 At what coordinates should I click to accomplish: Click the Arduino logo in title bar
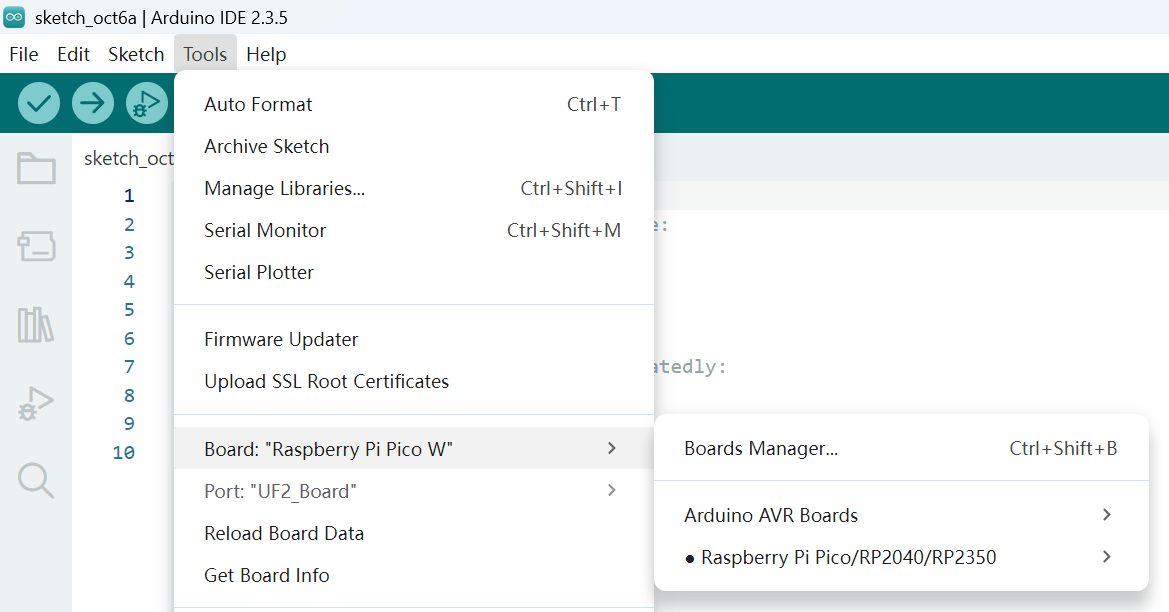[14, 17]
